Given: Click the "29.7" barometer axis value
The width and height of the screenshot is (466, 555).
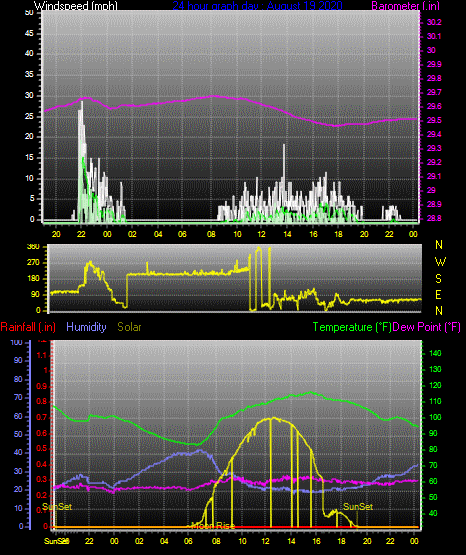Looking at the screenshot, I should pyautogui.click(x=434, y=92).
